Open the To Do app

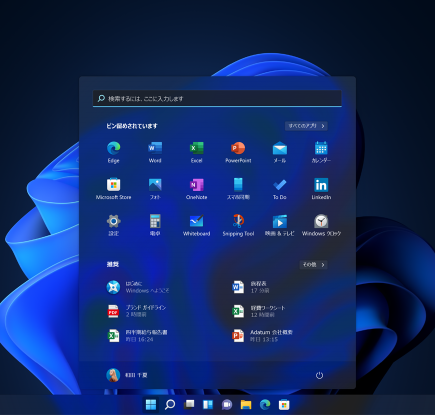280,189
